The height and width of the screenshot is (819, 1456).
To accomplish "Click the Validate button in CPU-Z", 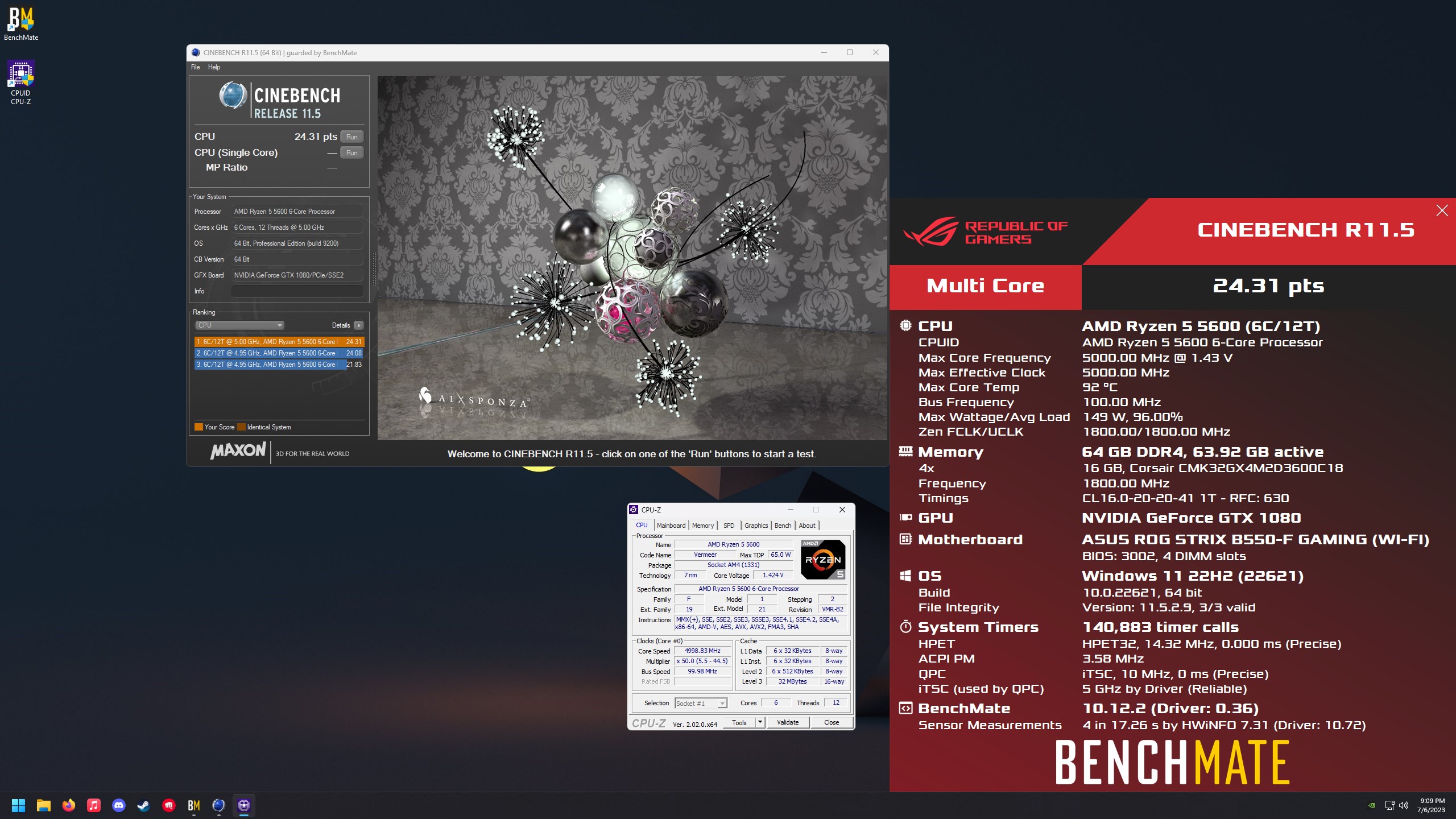I will point(788,722).
